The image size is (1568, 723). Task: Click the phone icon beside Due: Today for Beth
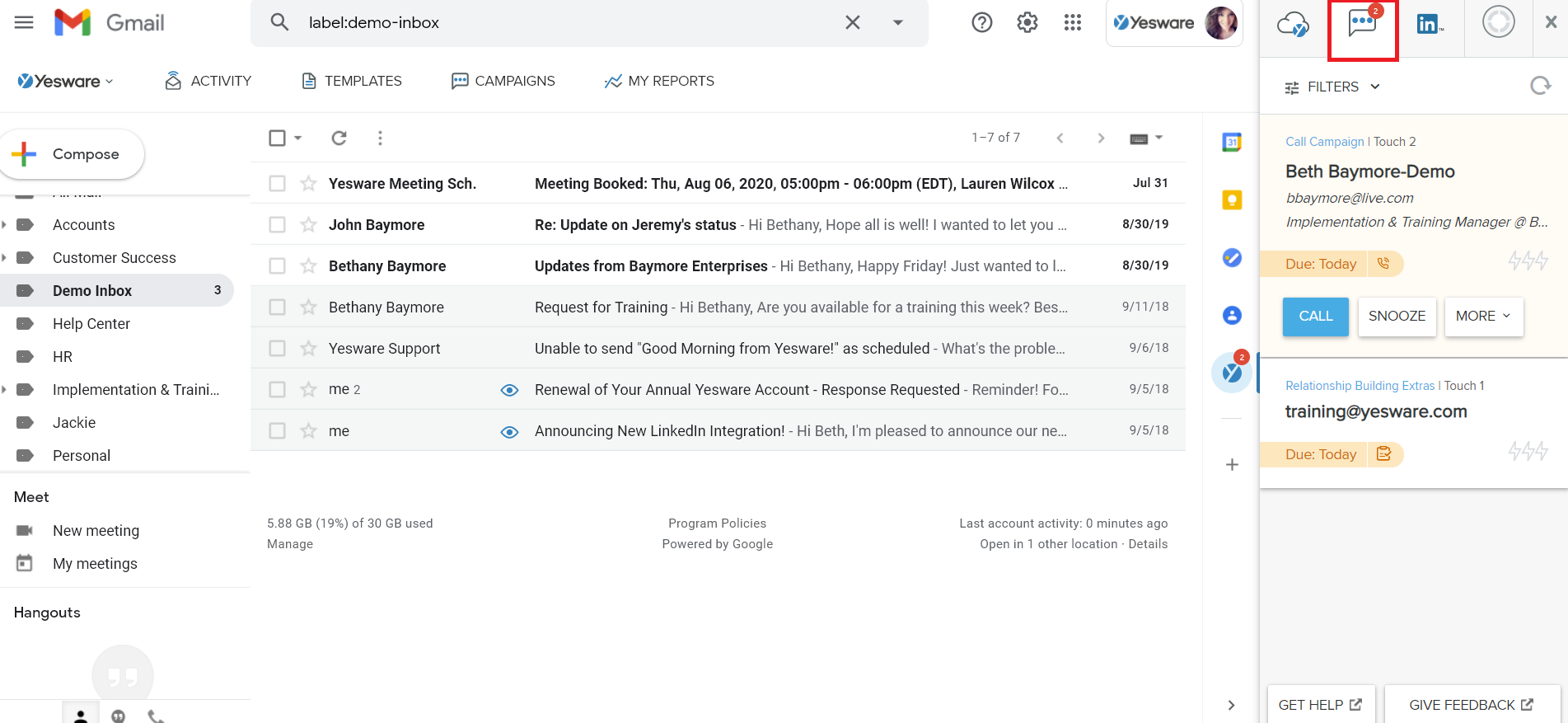[1383, 264]
